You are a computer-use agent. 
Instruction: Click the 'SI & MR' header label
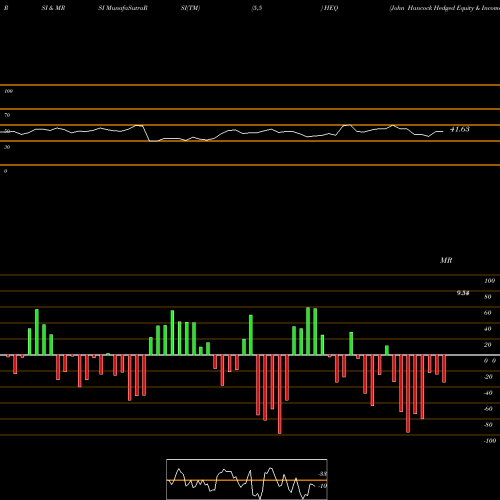[x=53, y=8]
